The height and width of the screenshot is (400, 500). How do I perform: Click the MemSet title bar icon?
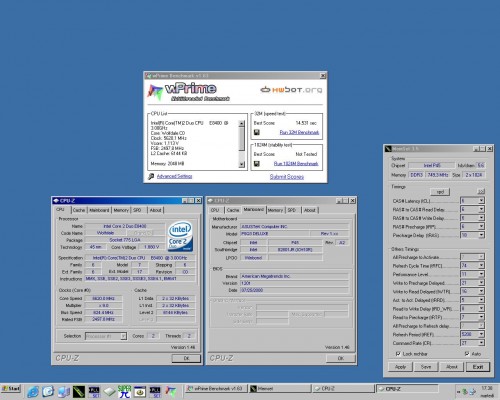tap(388, 149)
